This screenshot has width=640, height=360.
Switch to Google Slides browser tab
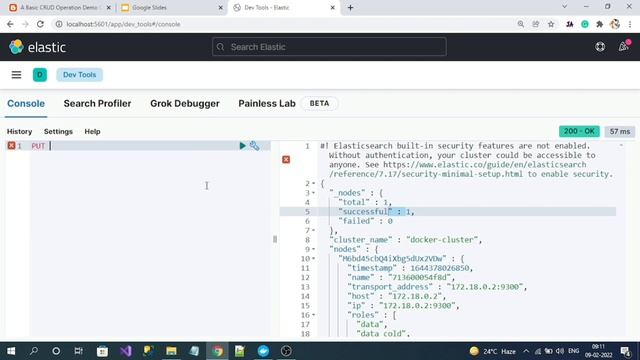point(171,7)
